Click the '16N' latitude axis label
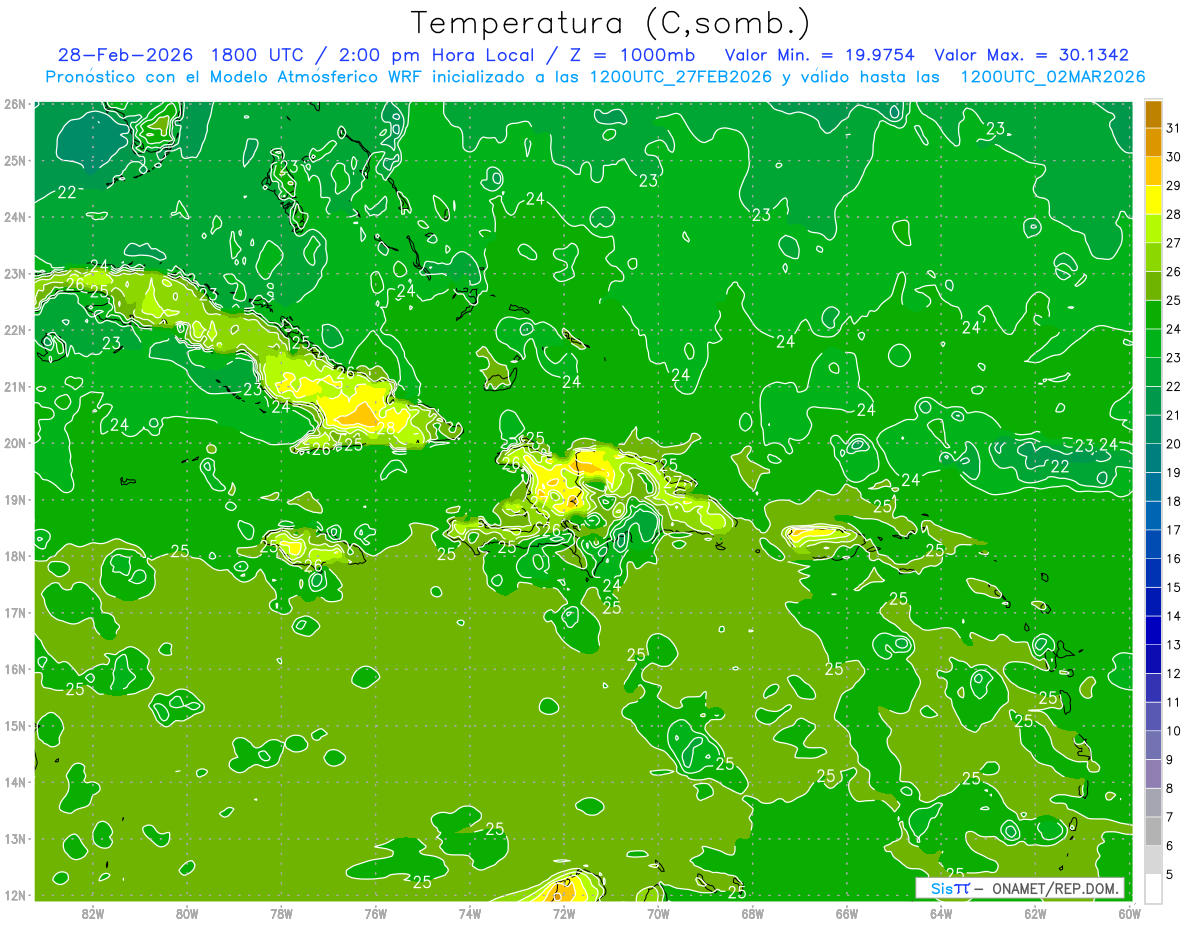 (x=14, y=669)
